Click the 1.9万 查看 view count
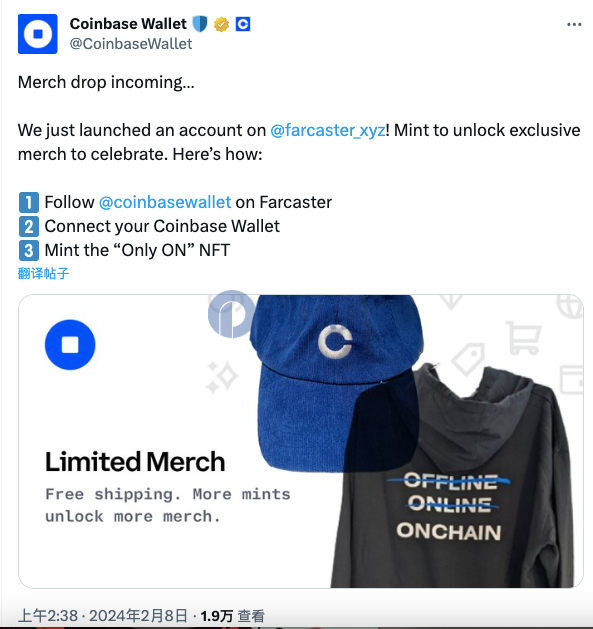Viewport: 593px width, 629px height. (232, 616)
